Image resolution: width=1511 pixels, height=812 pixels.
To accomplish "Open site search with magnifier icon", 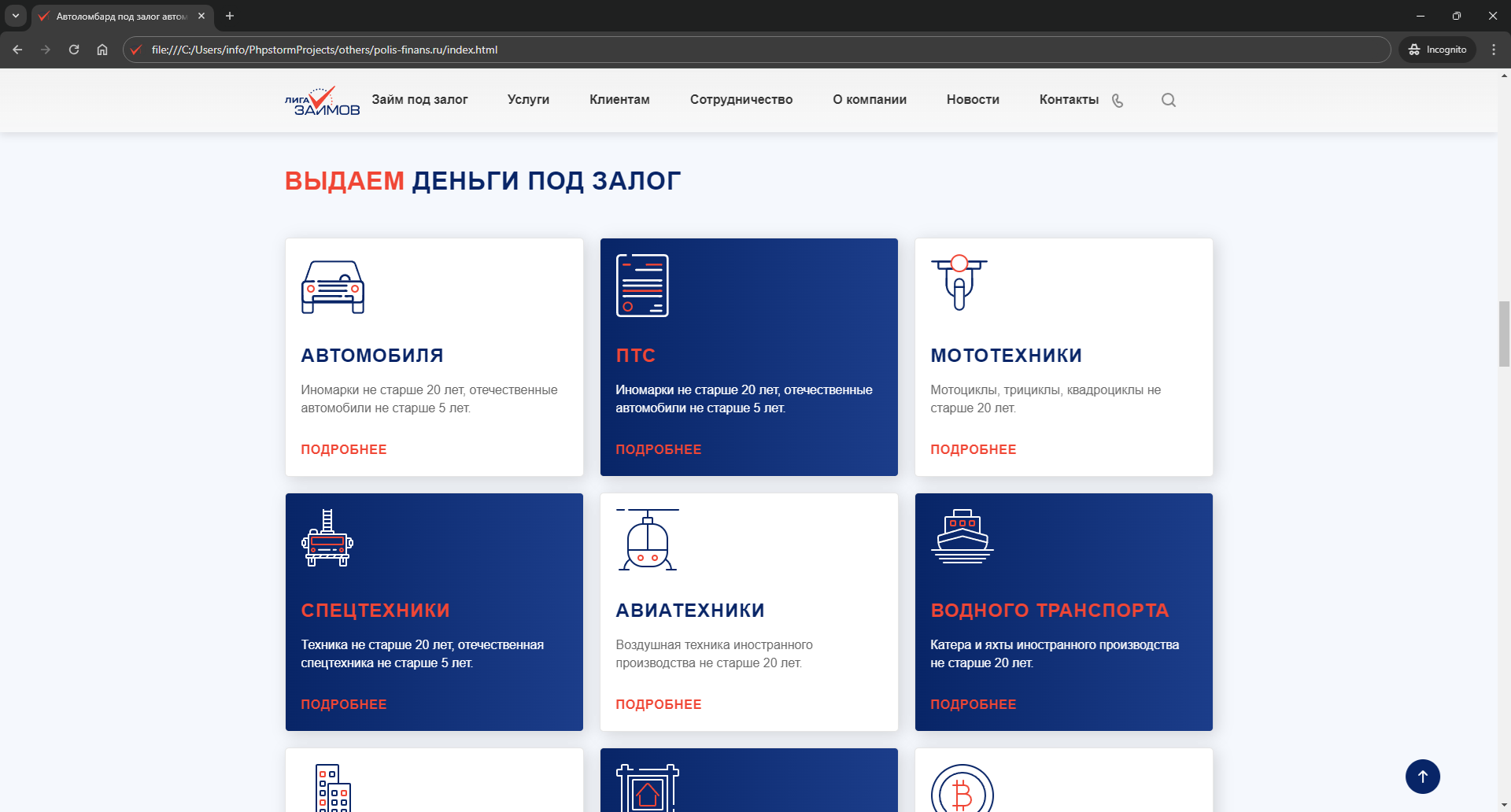I will (x=1169, y=100).
